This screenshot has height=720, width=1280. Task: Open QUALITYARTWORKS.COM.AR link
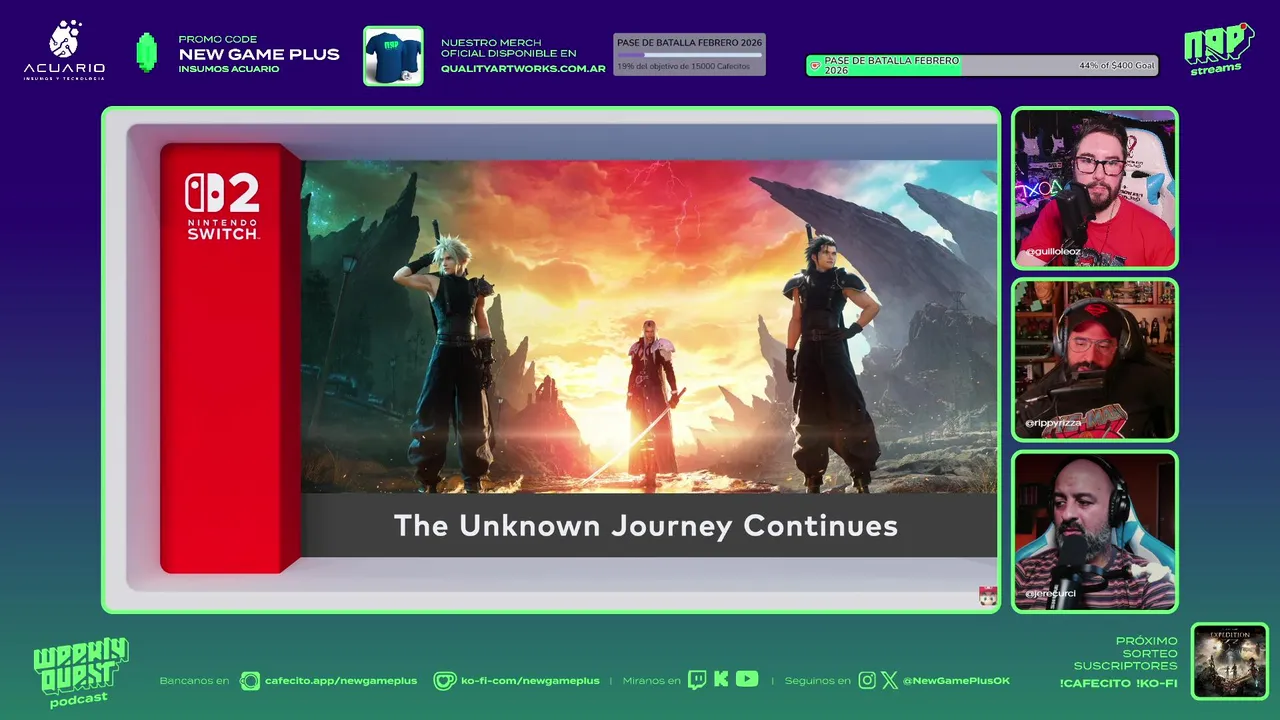[x=523, y=69]
